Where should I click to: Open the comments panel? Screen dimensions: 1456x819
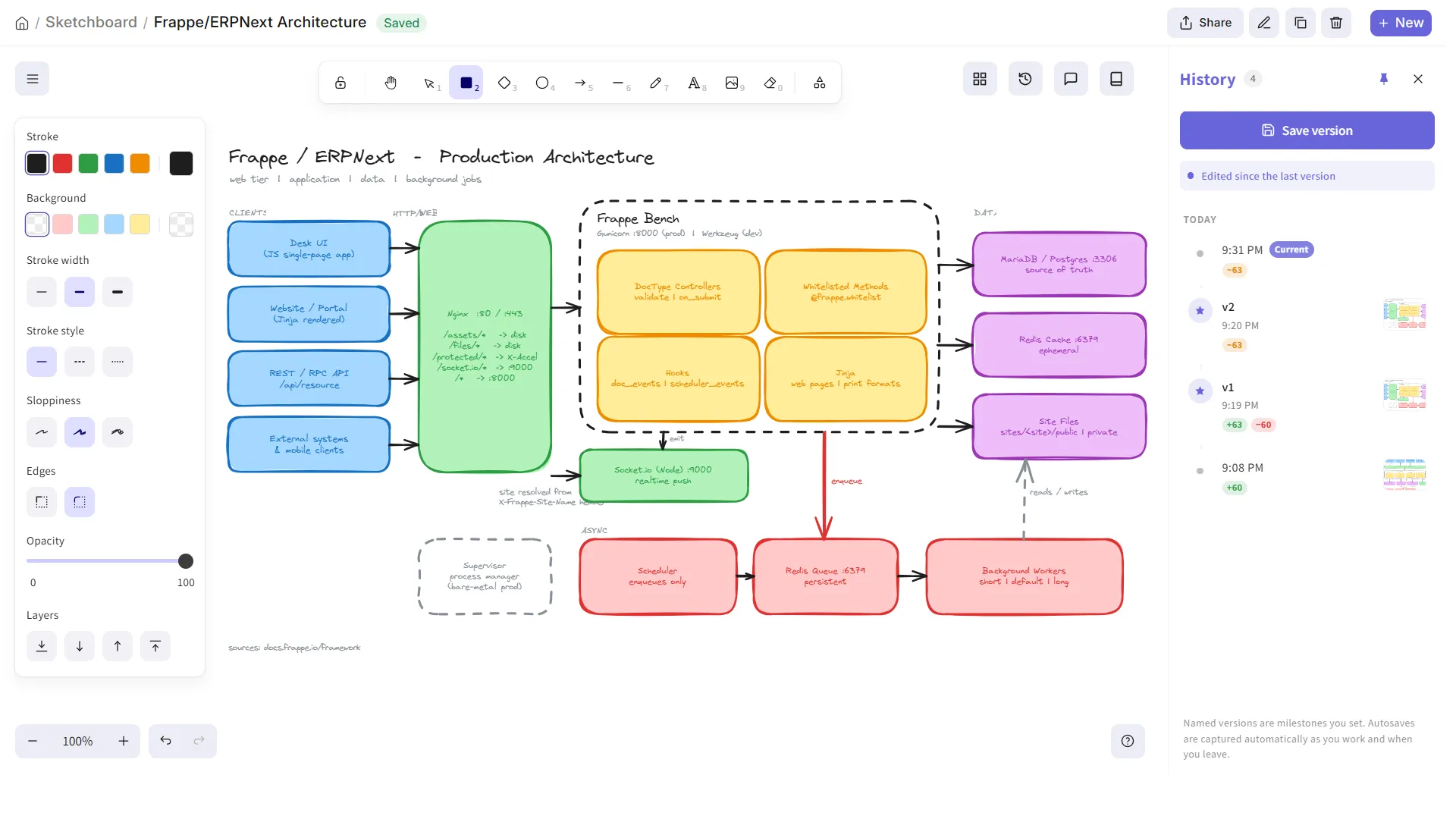pyautogui.click(x=1071, y=79)
